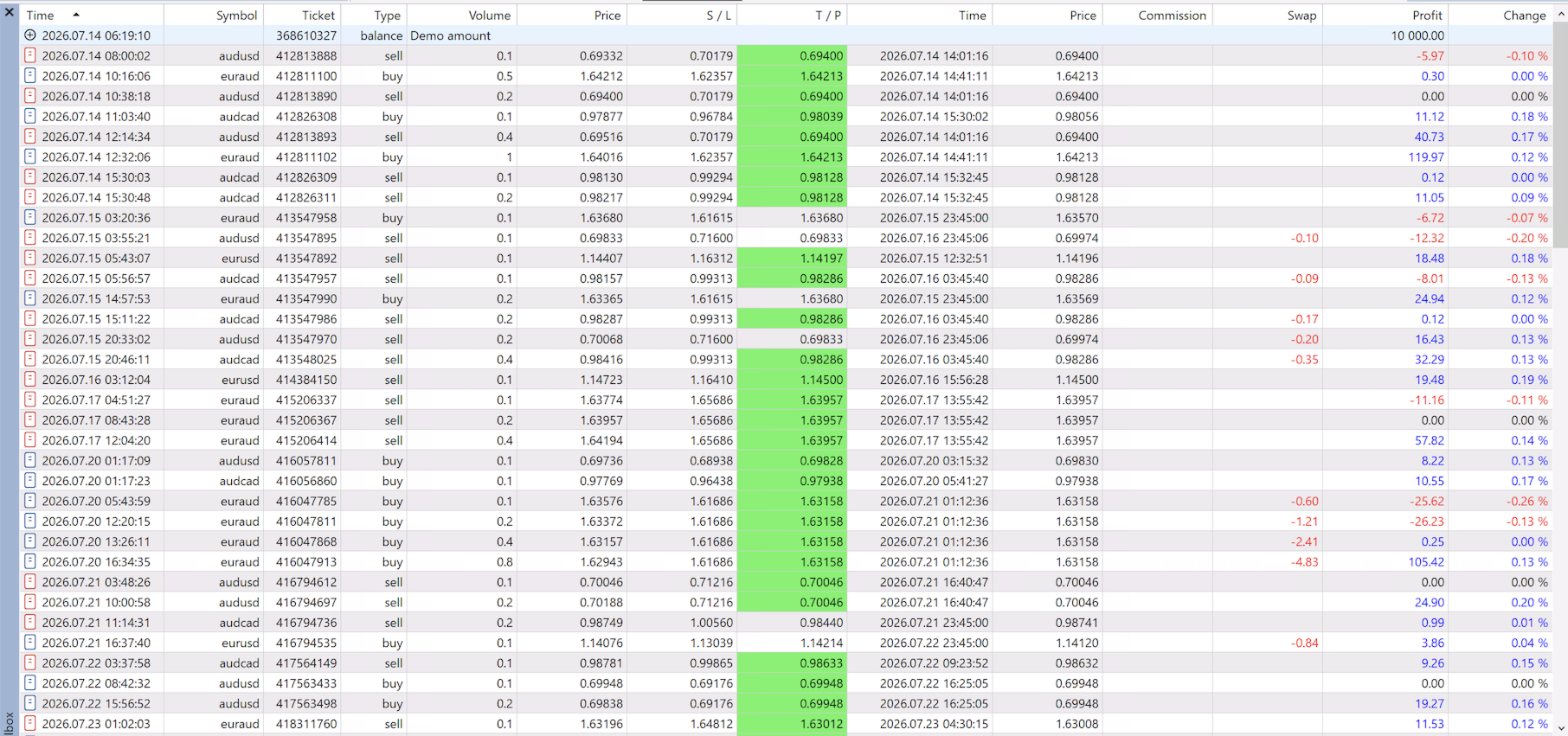Select the change value -0.26 %
This screenshot has width=1568, height=736.
tap(1526, 501)
